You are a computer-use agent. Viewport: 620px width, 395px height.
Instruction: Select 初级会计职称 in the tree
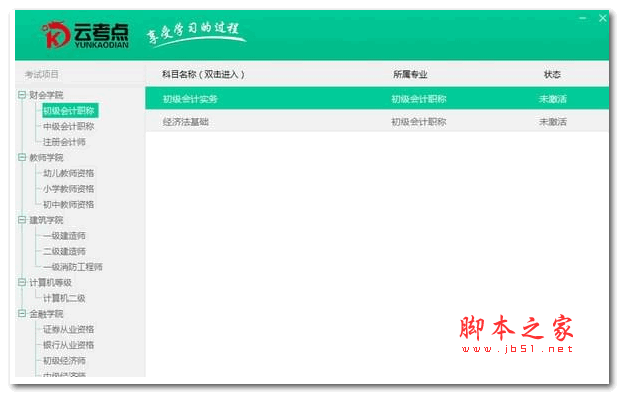pos(69,111)
